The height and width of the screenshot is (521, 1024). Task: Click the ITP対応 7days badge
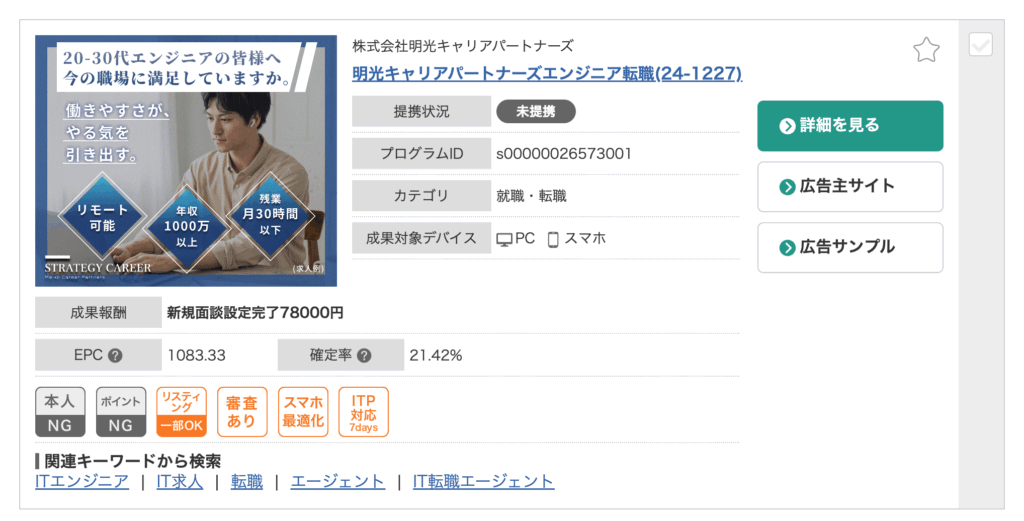tap(363, 412)
